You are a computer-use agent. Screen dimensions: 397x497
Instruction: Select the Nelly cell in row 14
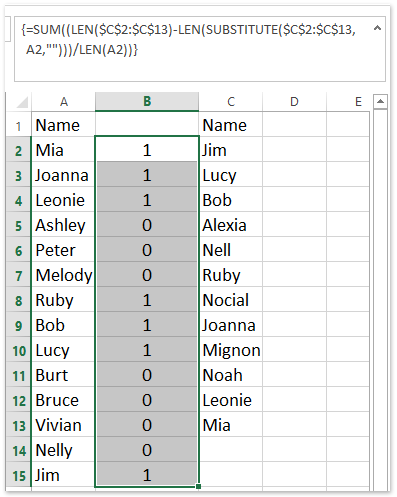[63, 450]
